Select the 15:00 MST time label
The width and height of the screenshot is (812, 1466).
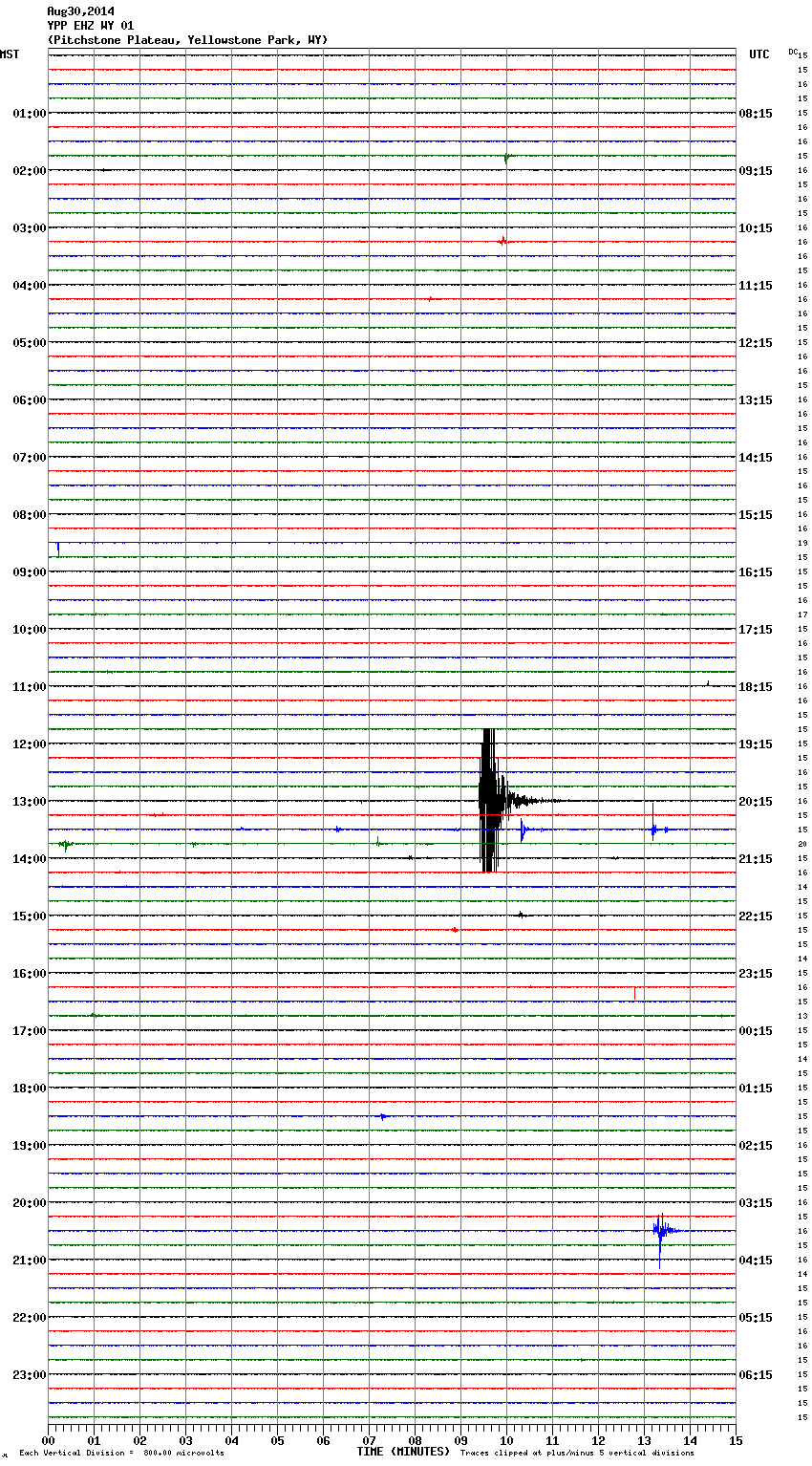tap(29, 916)
